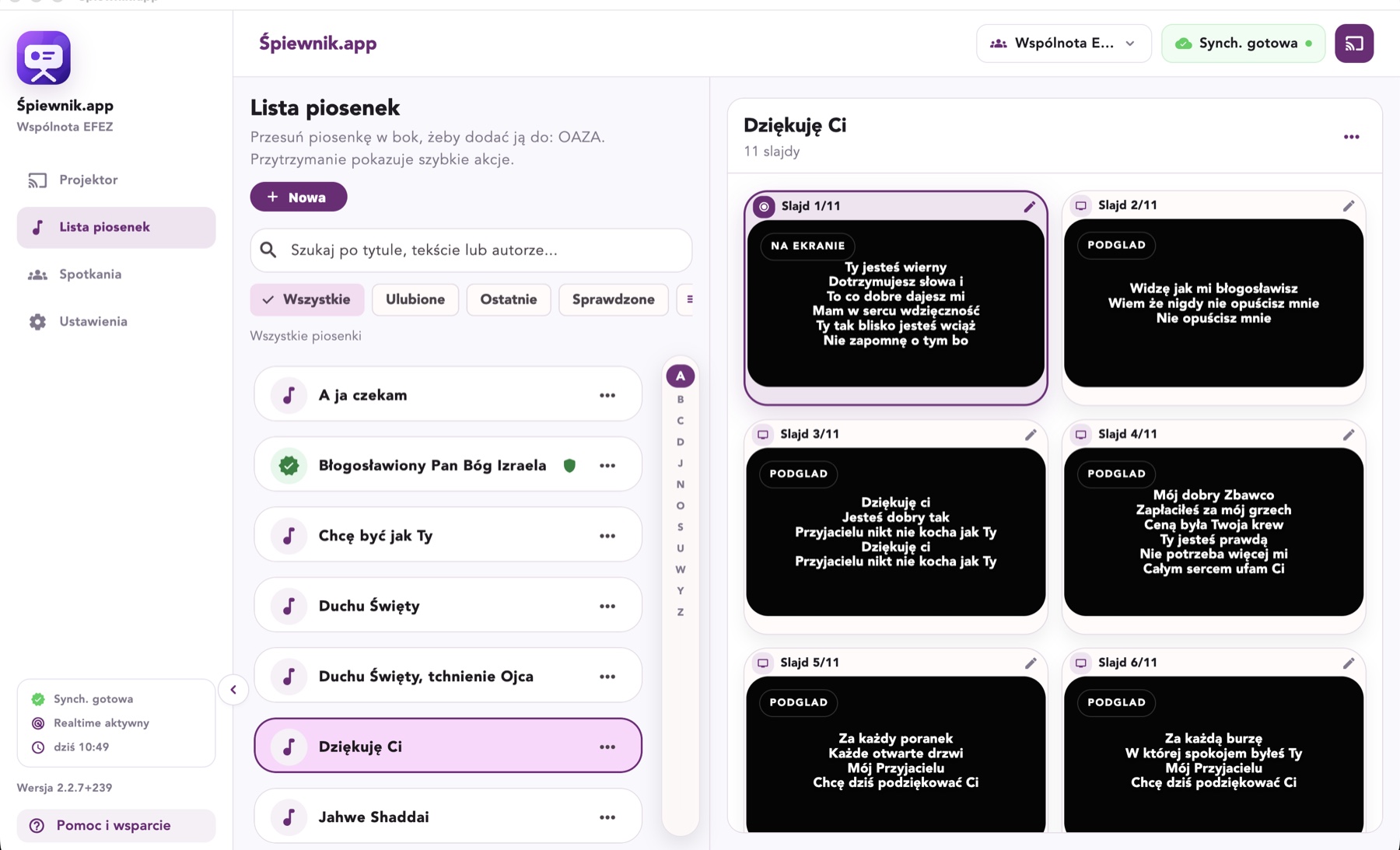Open the song Duchu Święty
Image resolution: width=1400 pixels, height=850 pixels.
[x=448, y=606]
